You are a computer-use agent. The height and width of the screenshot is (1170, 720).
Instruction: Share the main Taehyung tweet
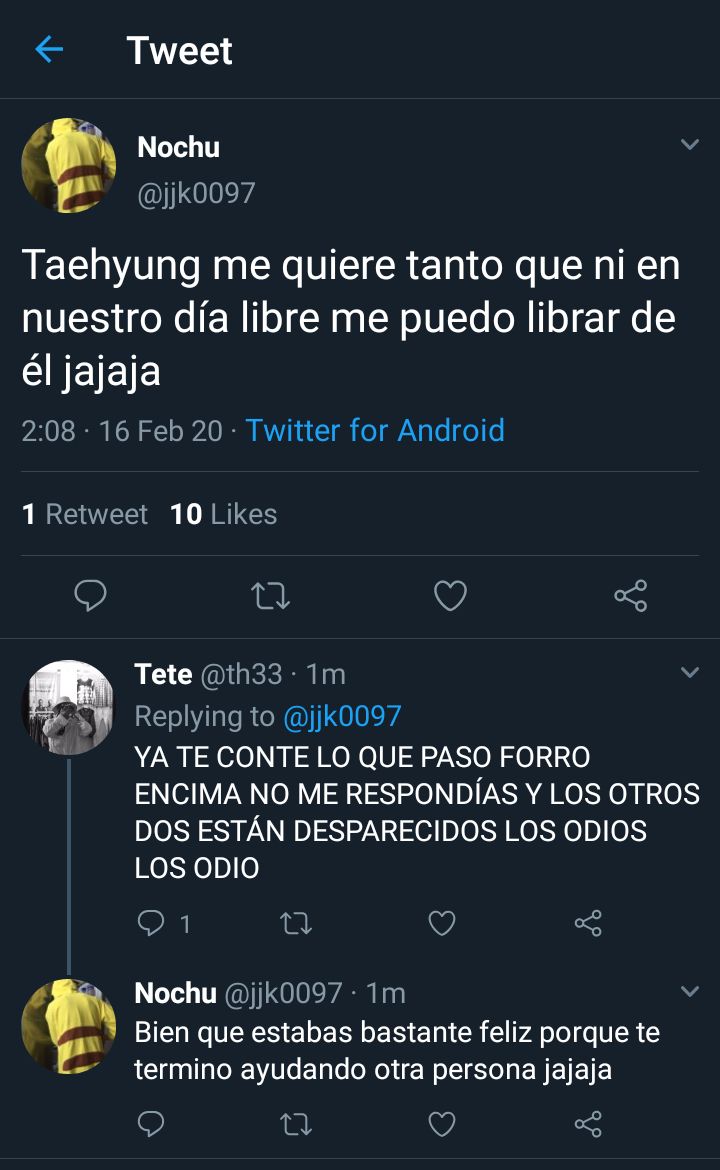click(x=630, y=595)
